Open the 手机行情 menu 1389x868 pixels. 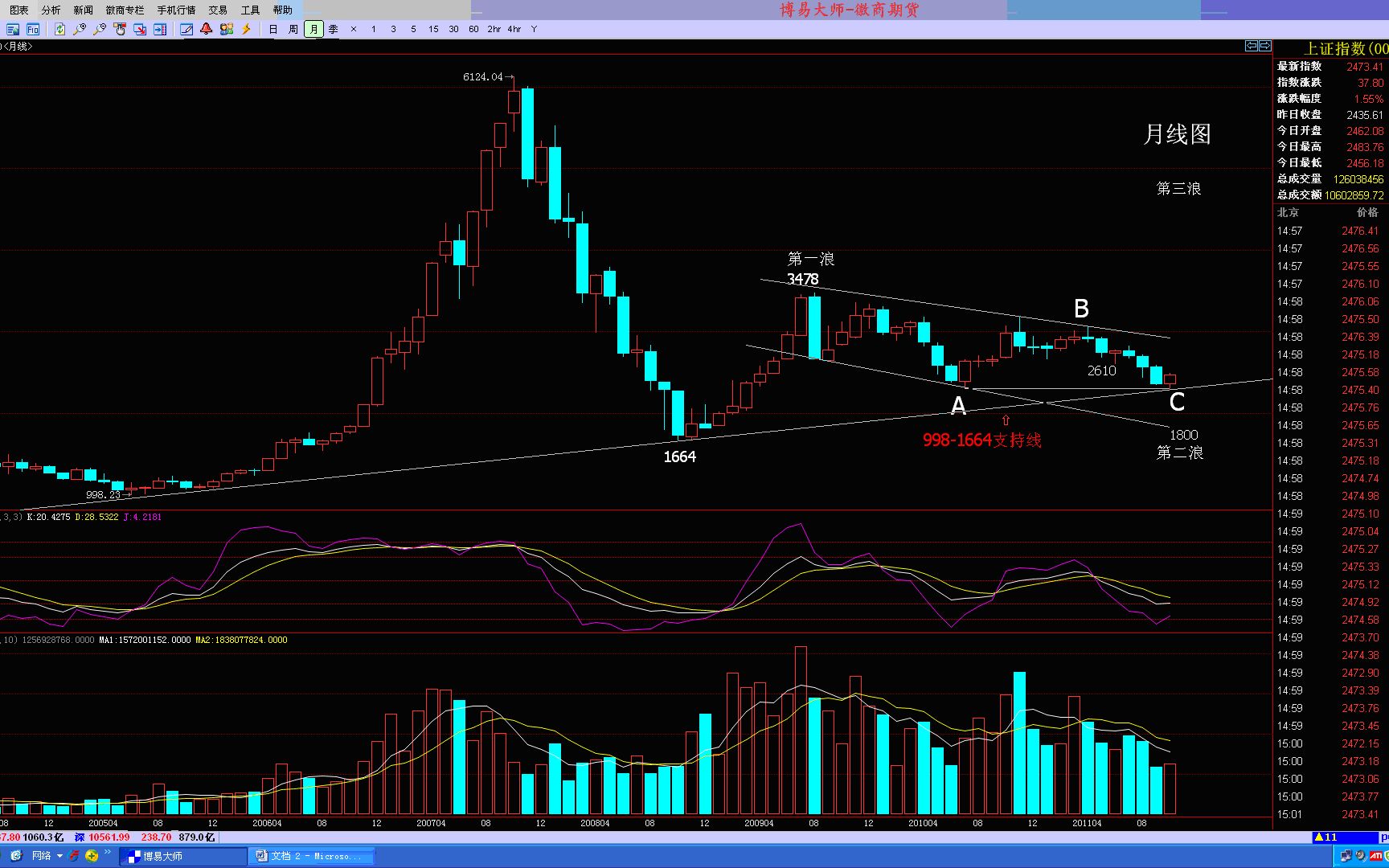tap(176, 10)
